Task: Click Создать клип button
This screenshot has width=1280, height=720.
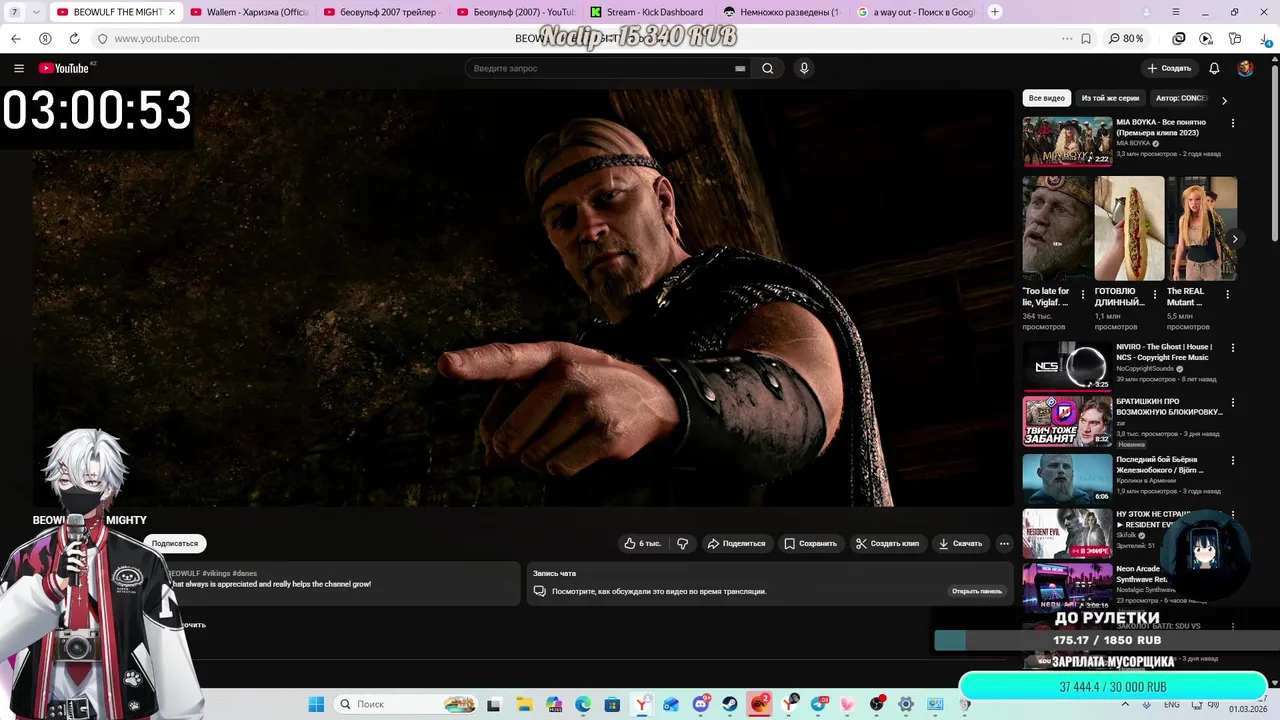Action: click(x=888, y=543)
